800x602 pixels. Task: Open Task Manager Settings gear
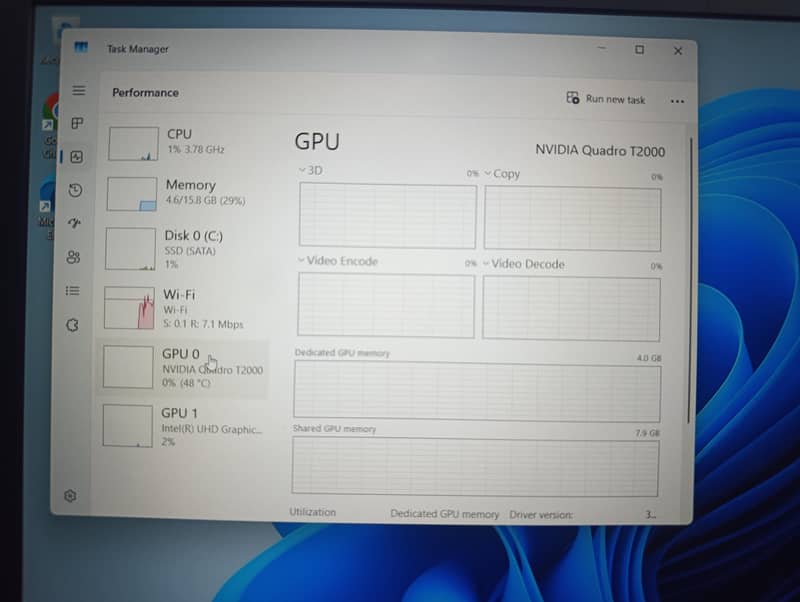(x=70, y=496)
